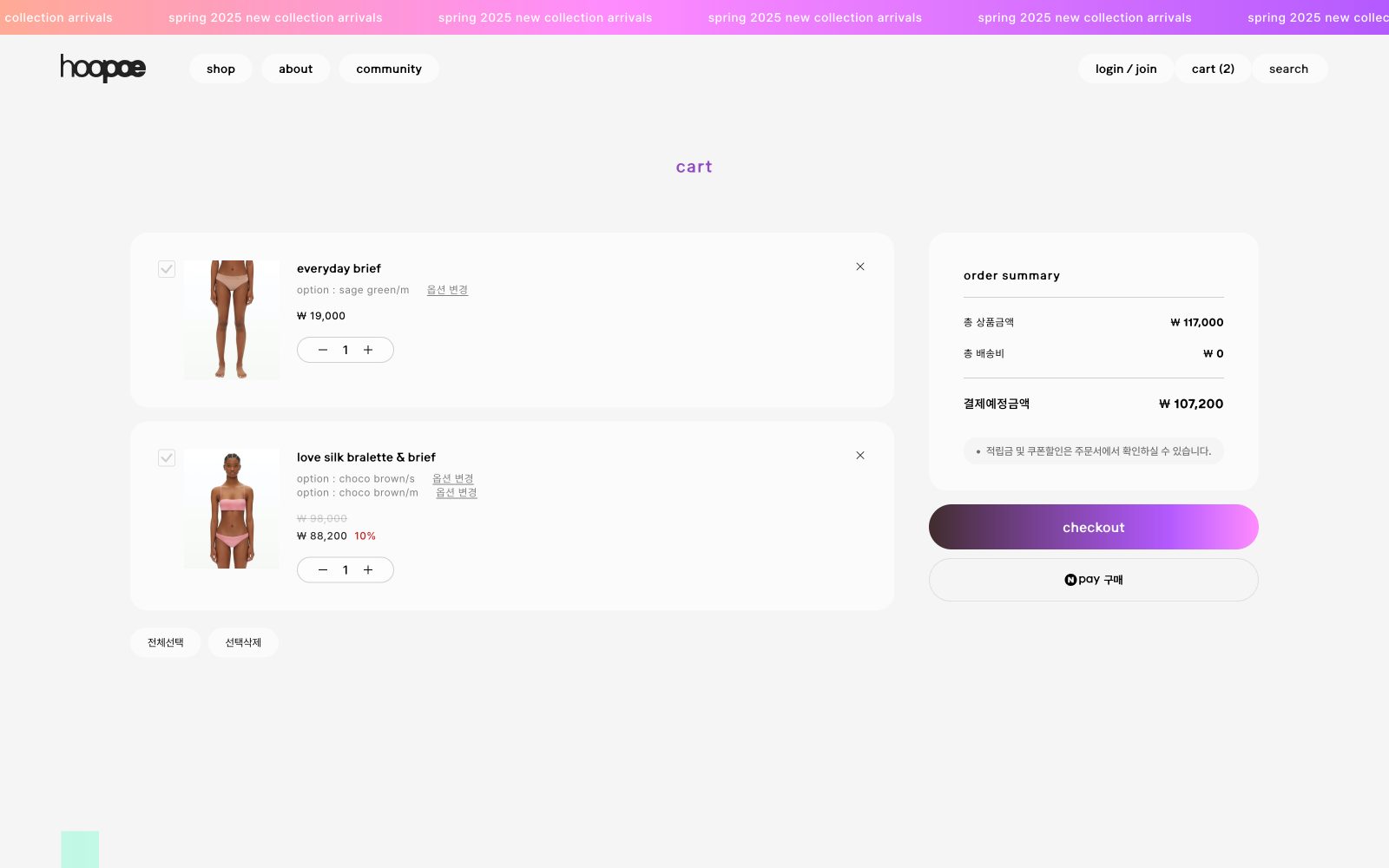The width and height of the screenshot is (1389, 868).
Task: Change sage green/m option for everyday brief
Action: tap(447, 290)
